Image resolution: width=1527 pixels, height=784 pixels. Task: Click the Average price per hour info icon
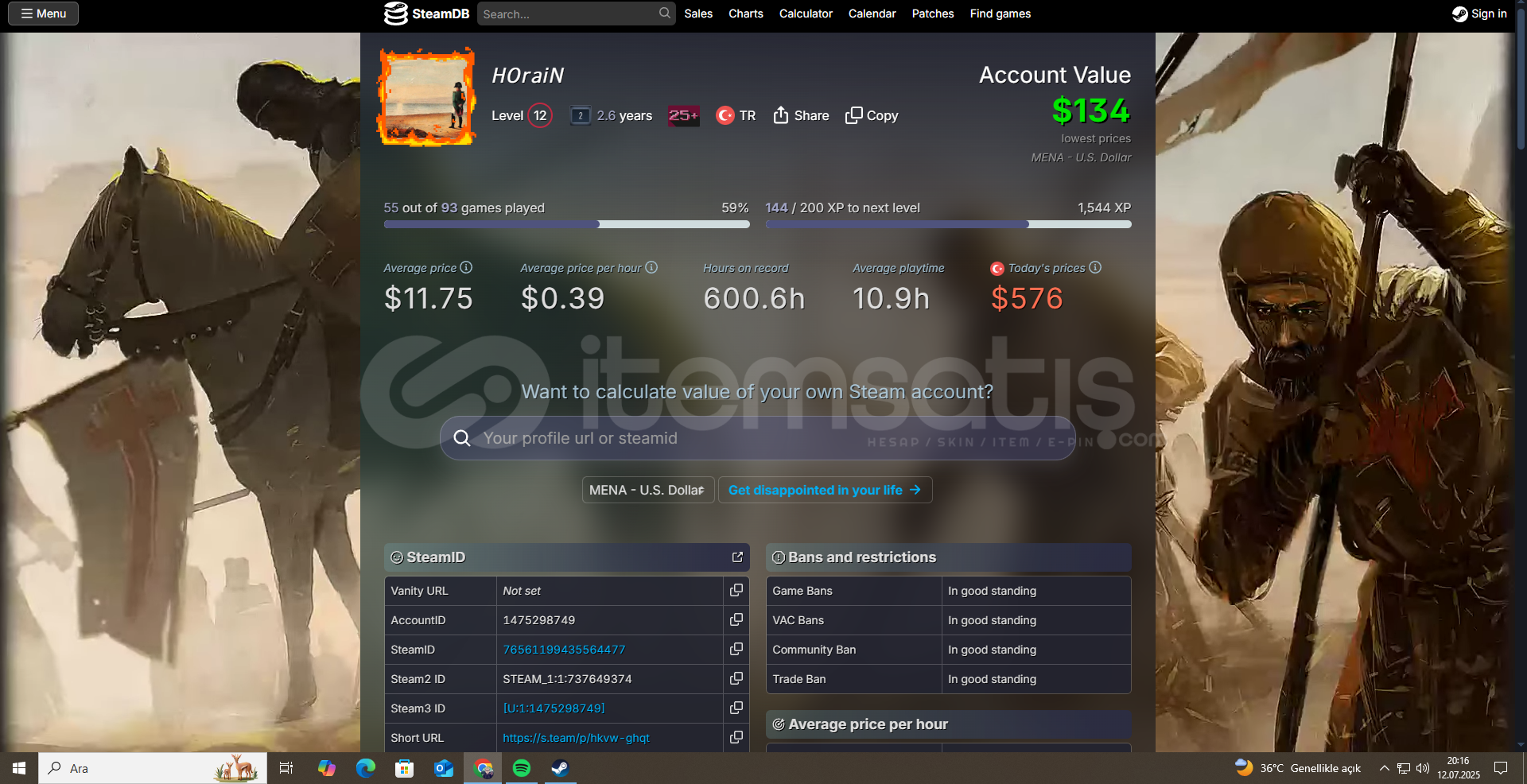(651, 267)
